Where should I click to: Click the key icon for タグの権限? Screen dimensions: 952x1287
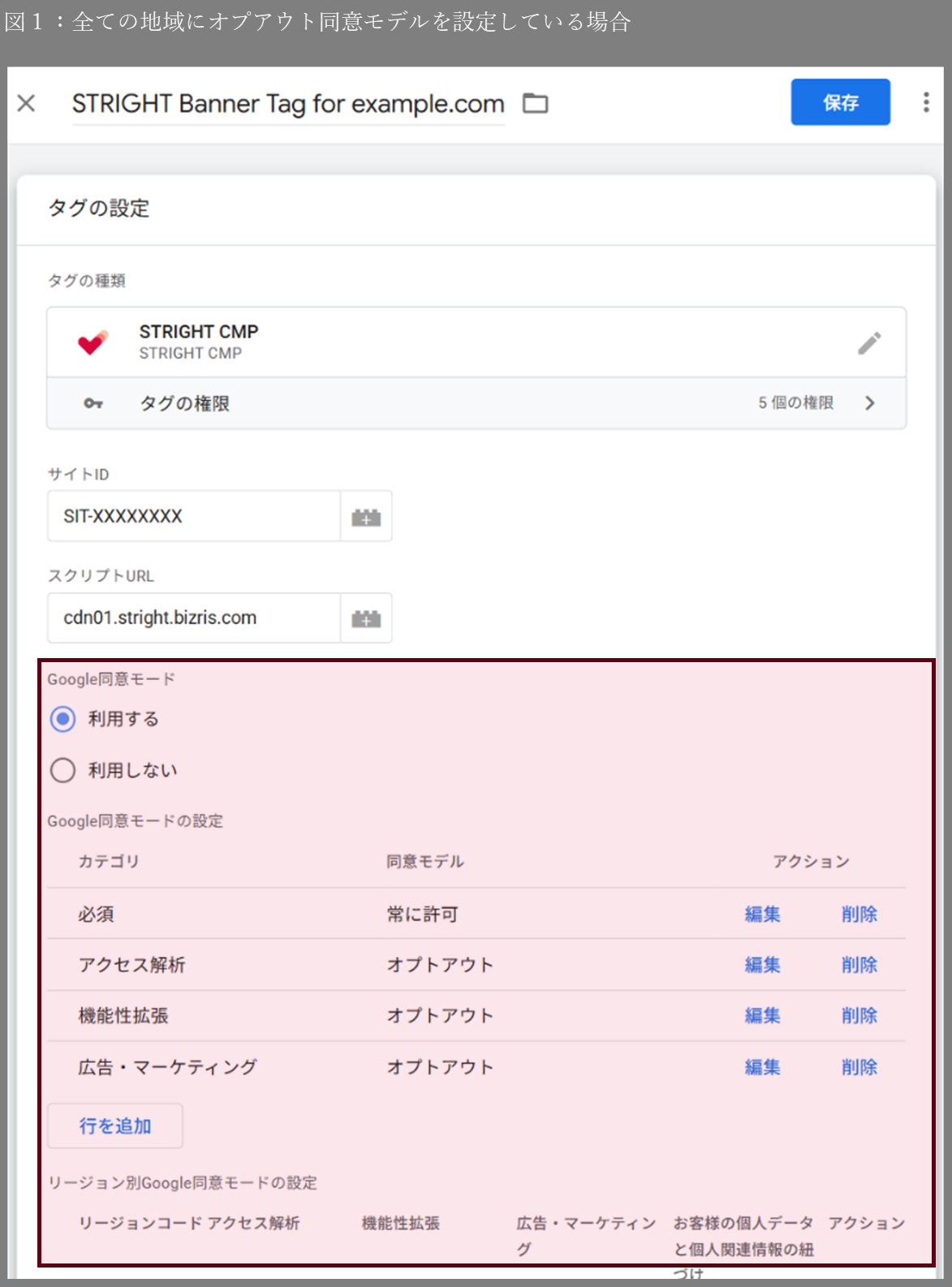pos(93,403)
